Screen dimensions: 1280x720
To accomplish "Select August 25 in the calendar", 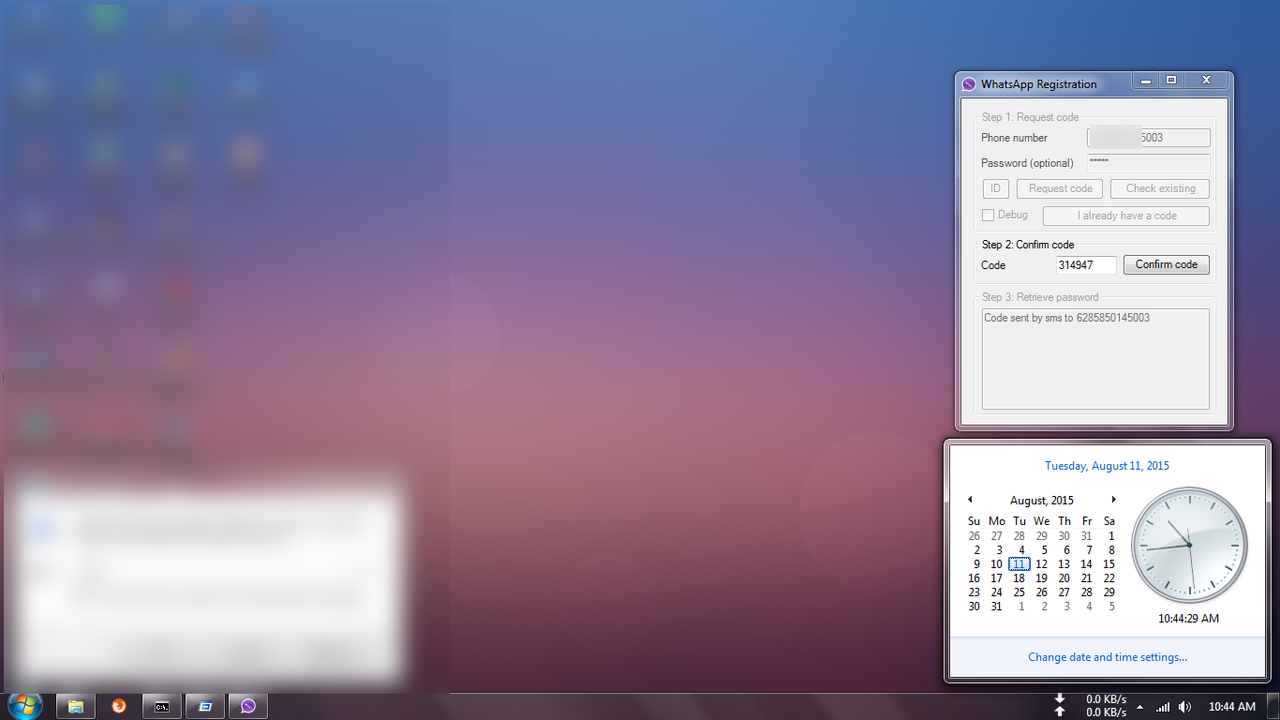I will [1019, 592].
